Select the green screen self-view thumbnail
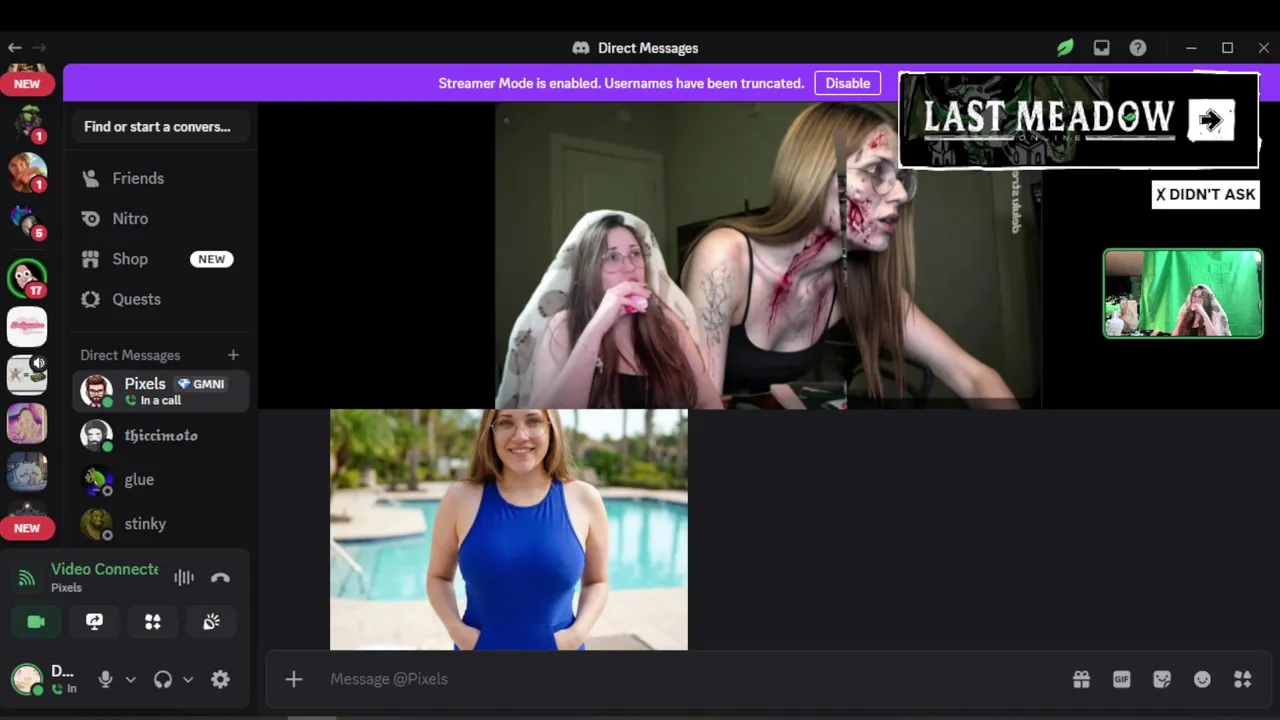Viewport: 1280px width, 720px height. (1183, 294)
